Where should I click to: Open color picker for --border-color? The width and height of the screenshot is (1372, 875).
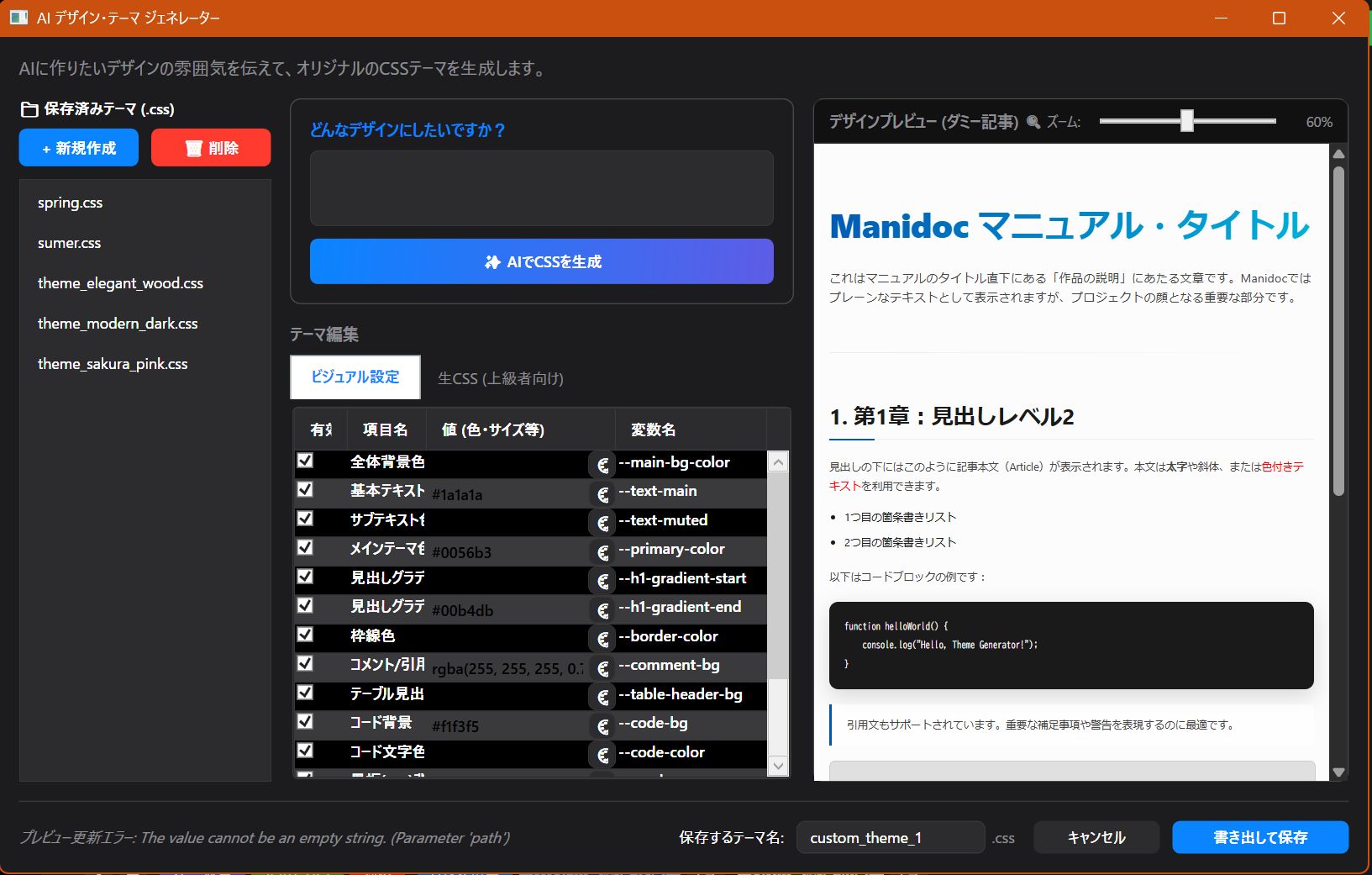coord(602,636)
